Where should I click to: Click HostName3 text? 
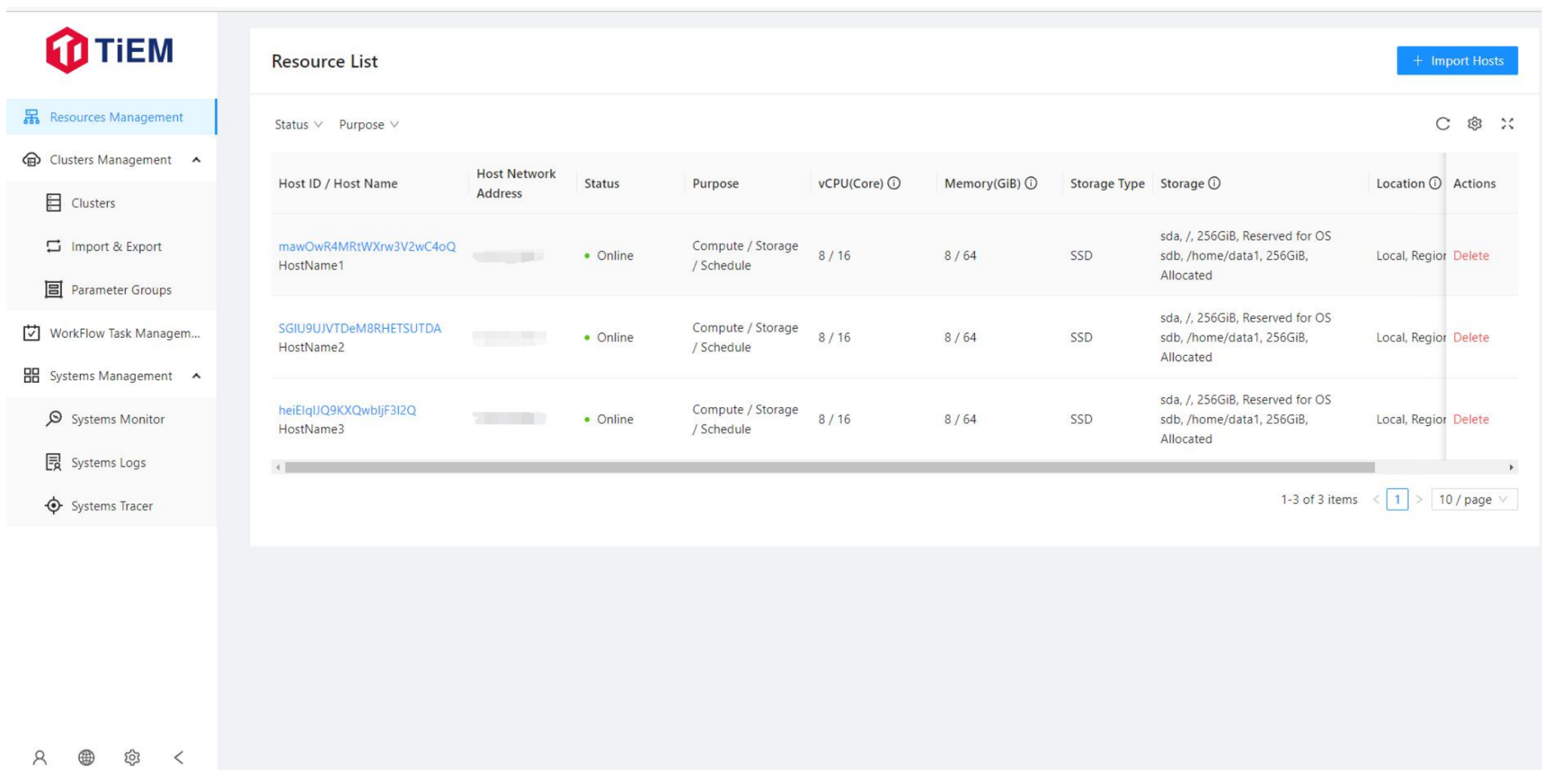coord(311,429)
